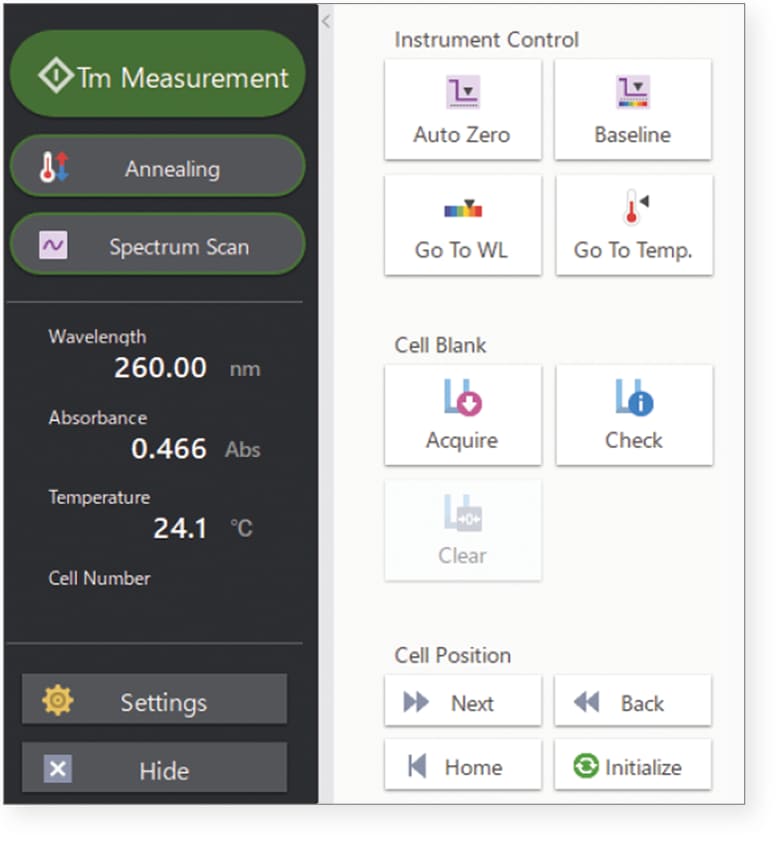Click the gear icon on Settings

[x=58, y=700]
